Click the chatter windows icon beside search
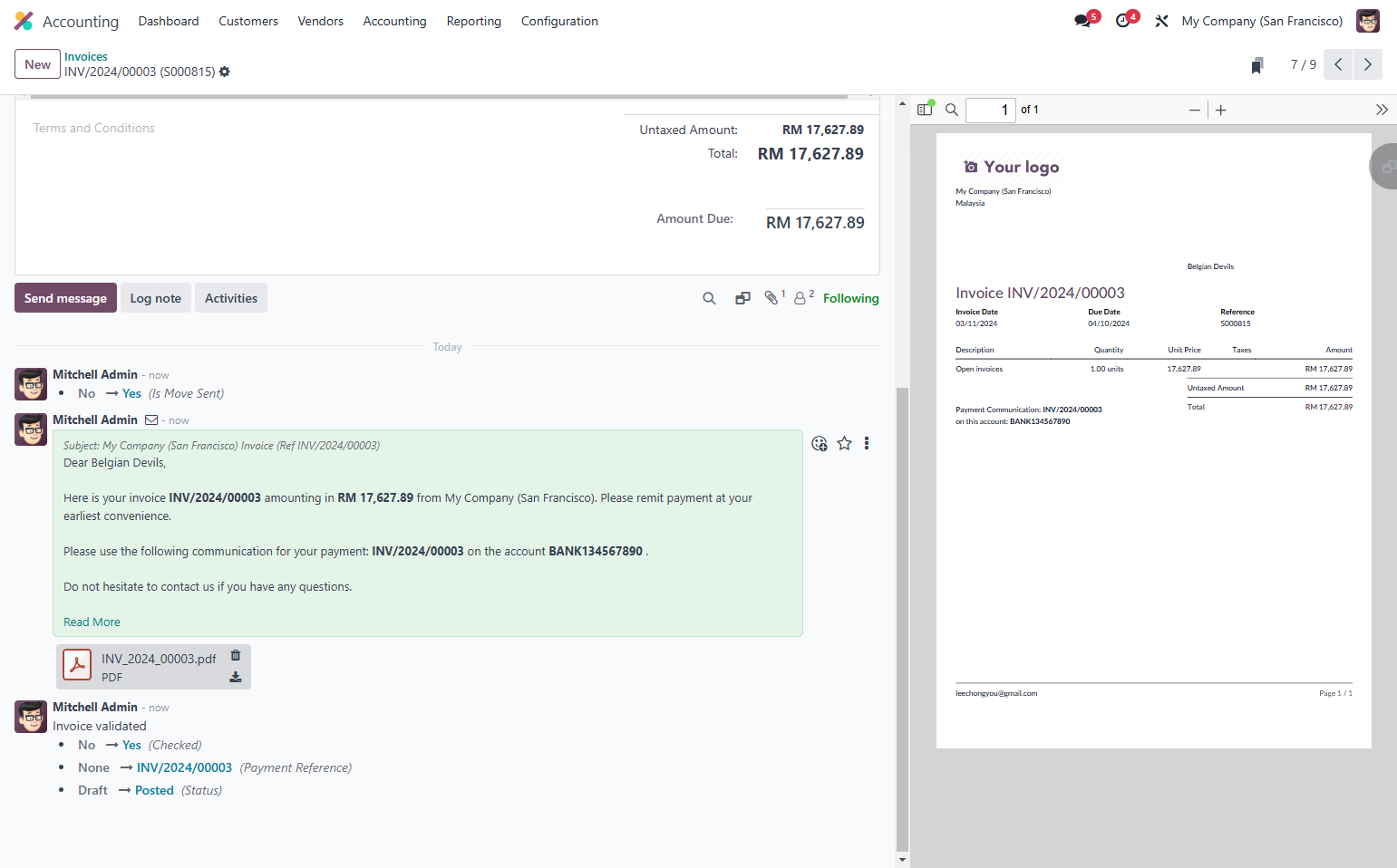Image resolution: width=1397 pixels, height=868 pixels. 742,298
